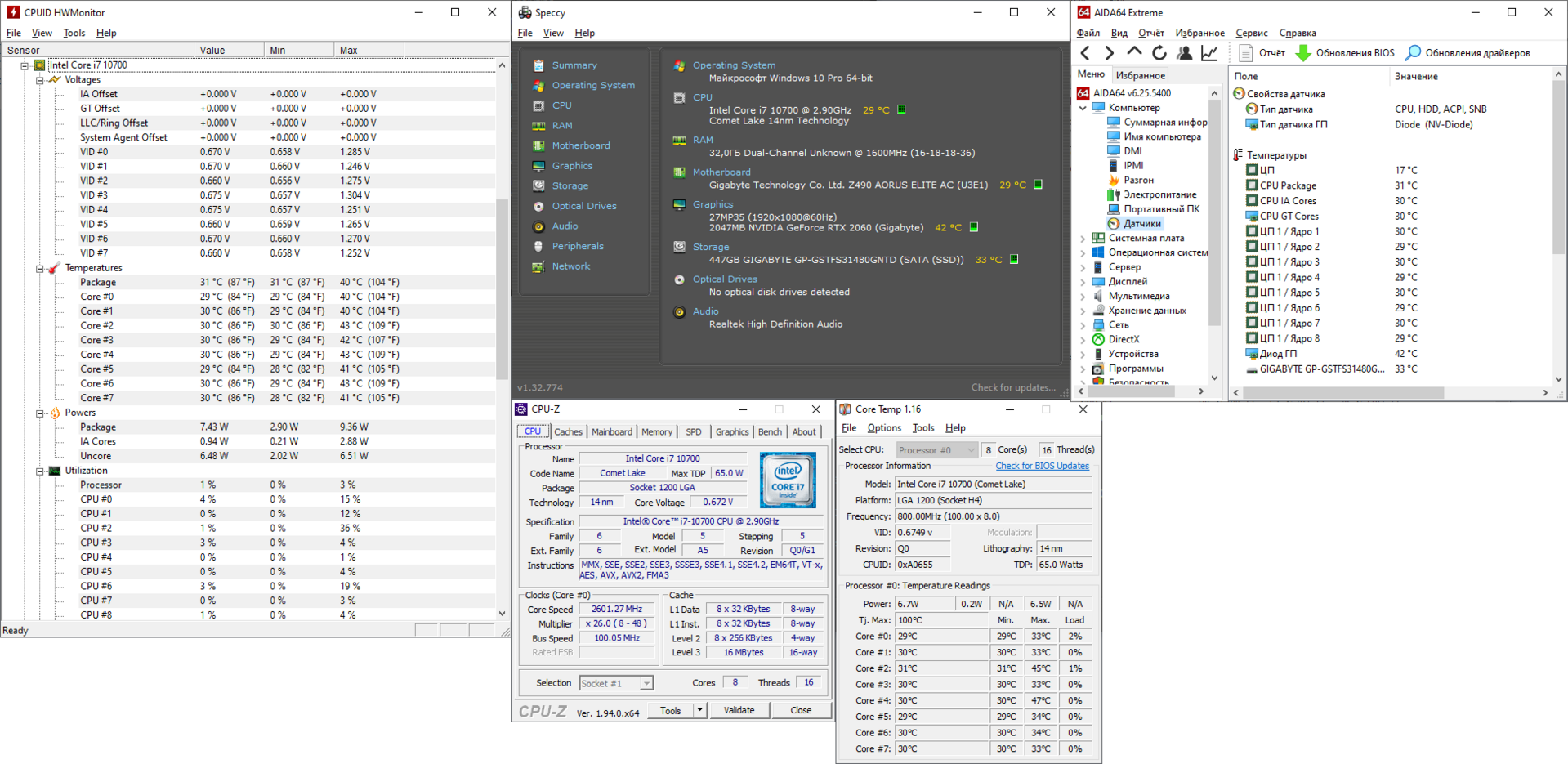Open Options menu in Core Temp
1568x764 pixels.
point(883,428)
